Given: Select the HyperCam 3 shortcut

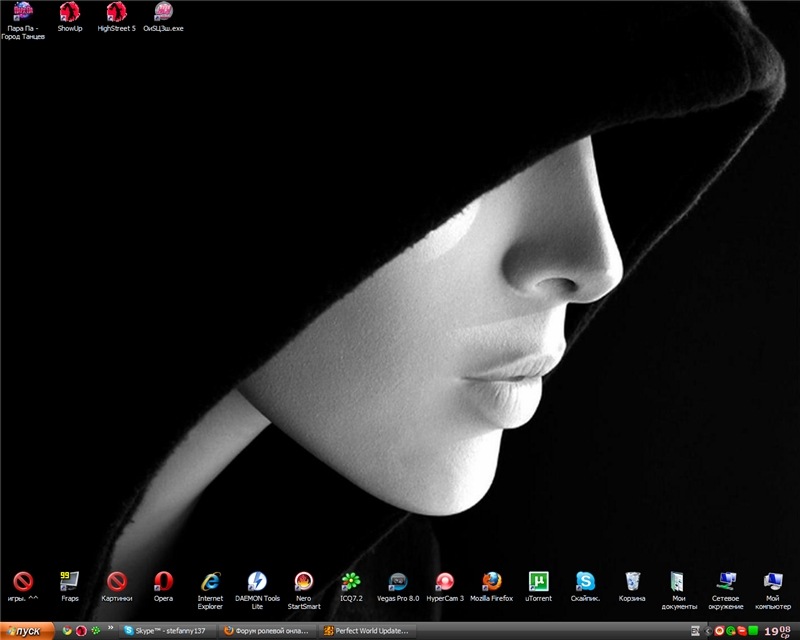Looking at the screenshot, I should [x=445, y=581].
